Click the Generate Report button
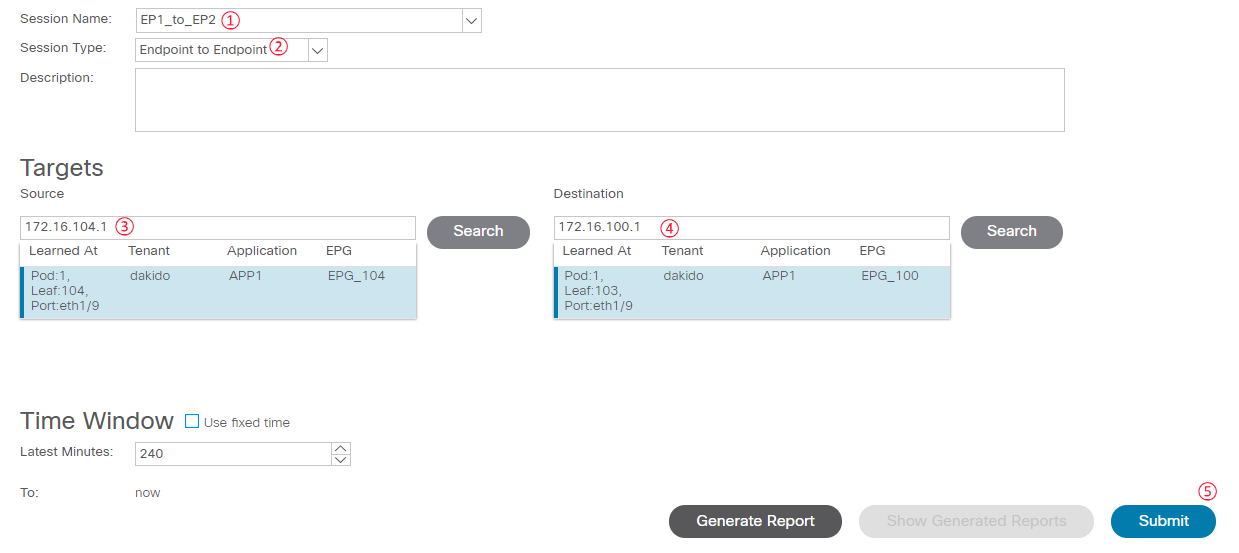 tap(755, 521)
